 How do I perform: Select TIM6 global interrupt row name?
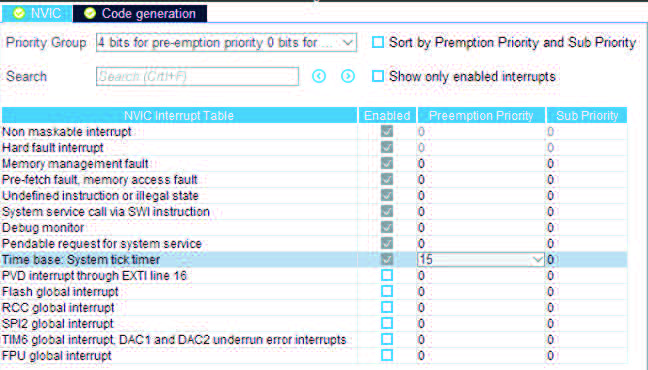coord(174,339)
